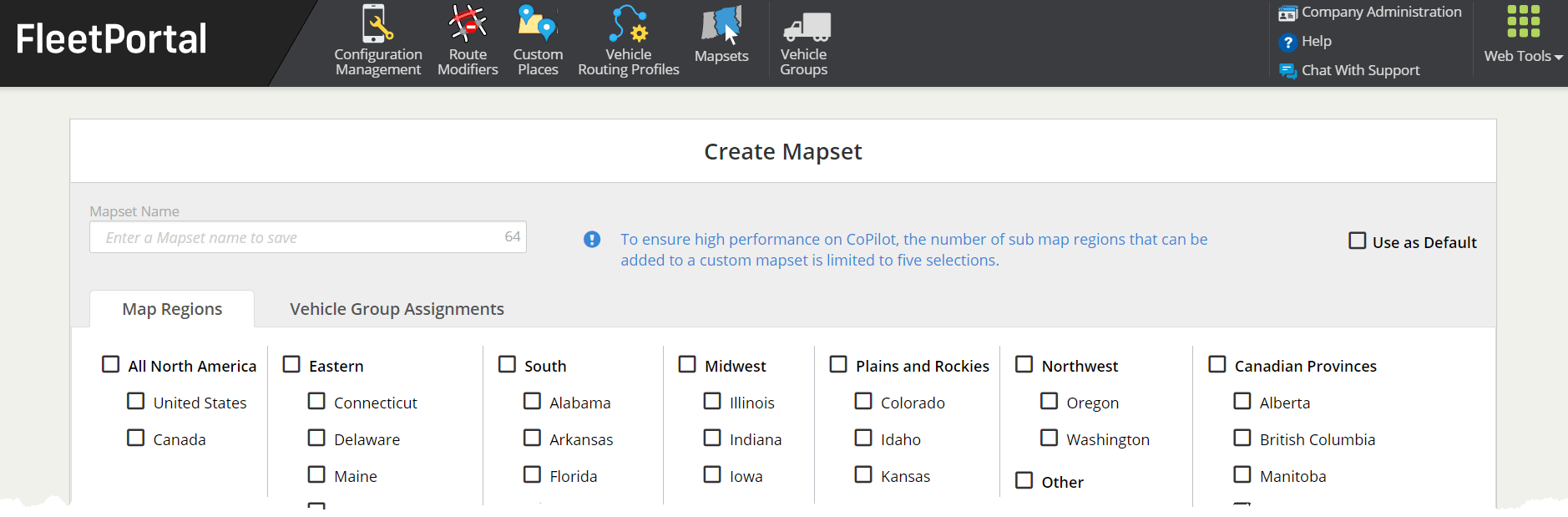Image resolution: width=1568 pixels, height=517 pixels.
Task: Check Illinois
Action: click(x=712, y=401)
